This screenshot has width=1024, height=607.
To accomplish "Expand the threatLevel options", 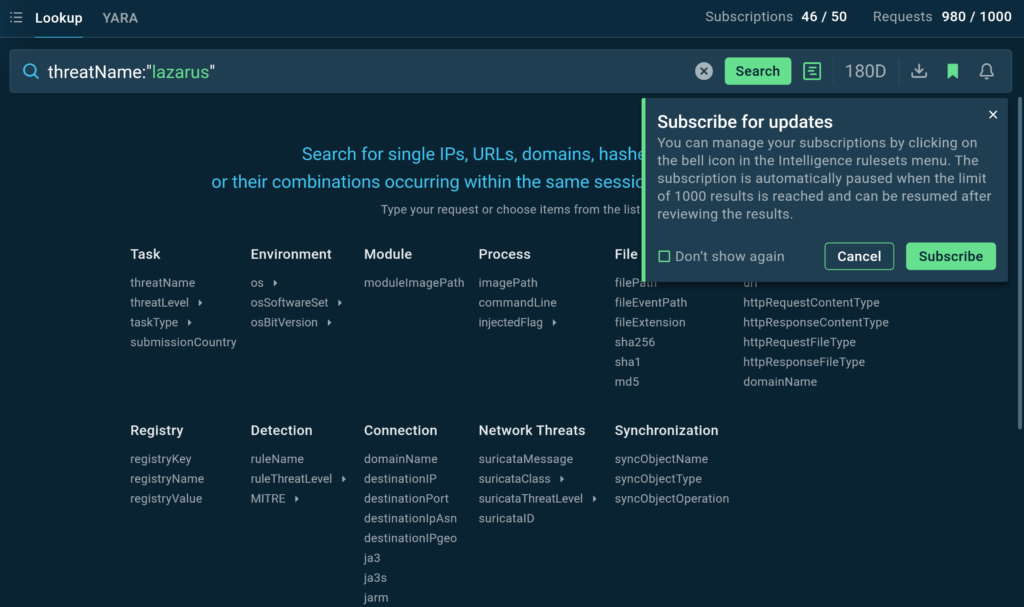I will click(x=200, y=303).
